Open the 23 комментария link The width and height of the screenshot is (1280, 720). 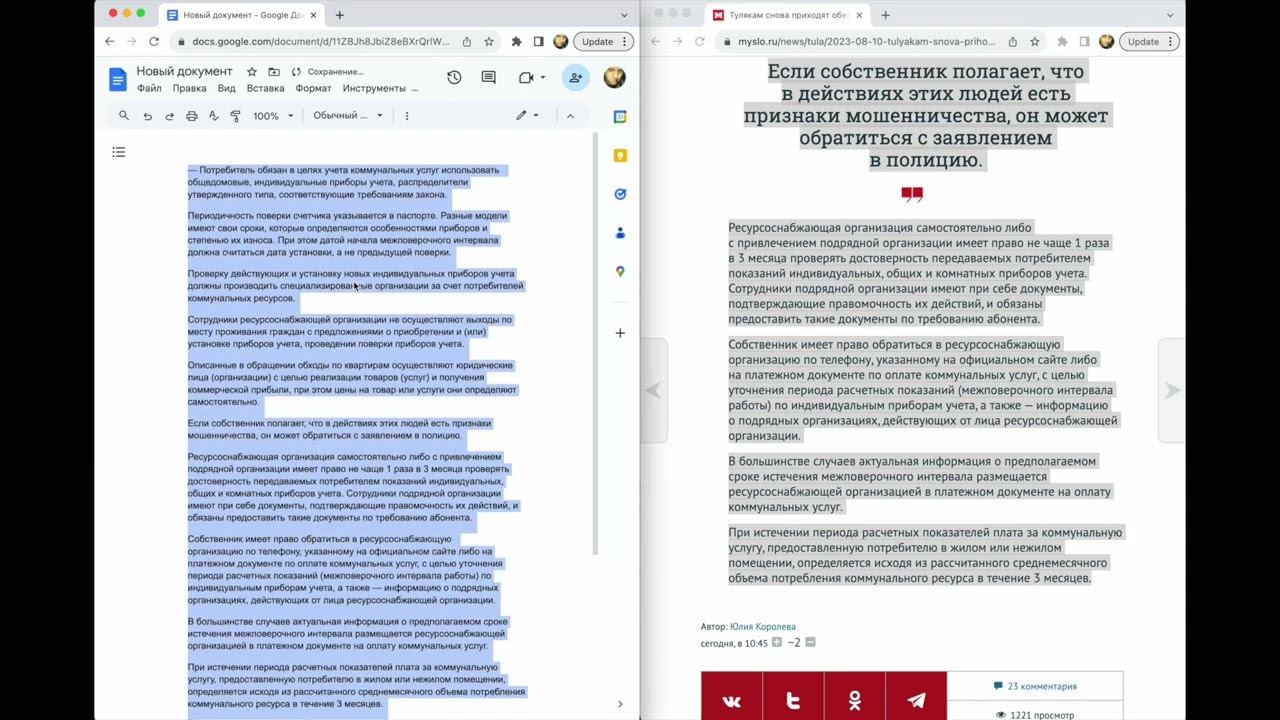click(x=1035, y=686)
